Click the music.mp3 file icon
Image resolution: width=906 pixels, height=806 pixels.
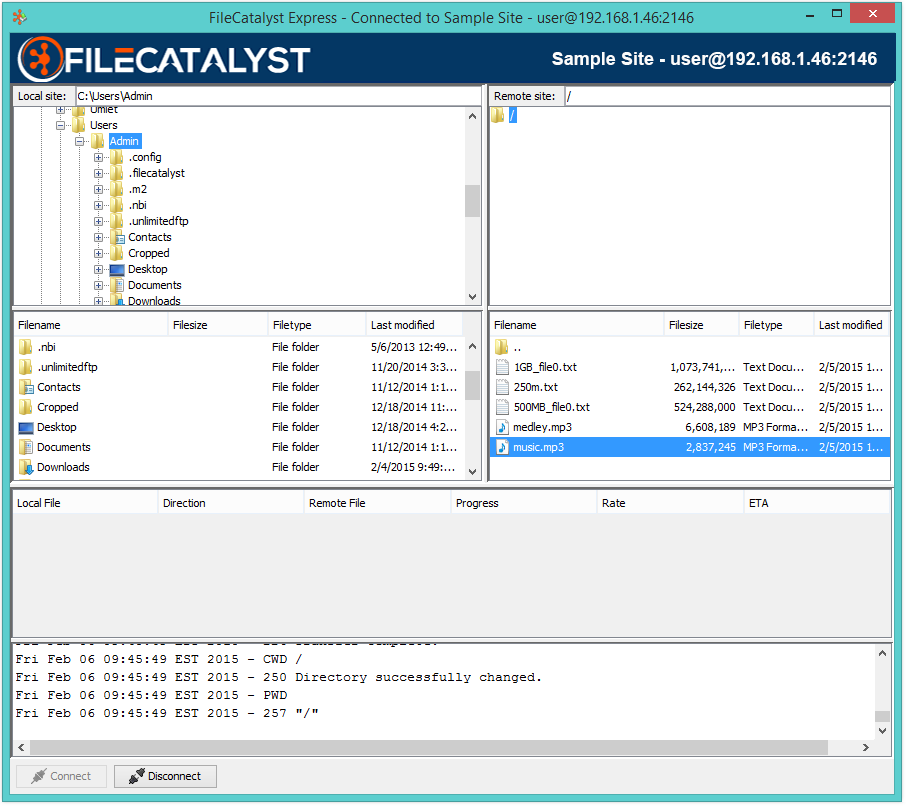502,447
